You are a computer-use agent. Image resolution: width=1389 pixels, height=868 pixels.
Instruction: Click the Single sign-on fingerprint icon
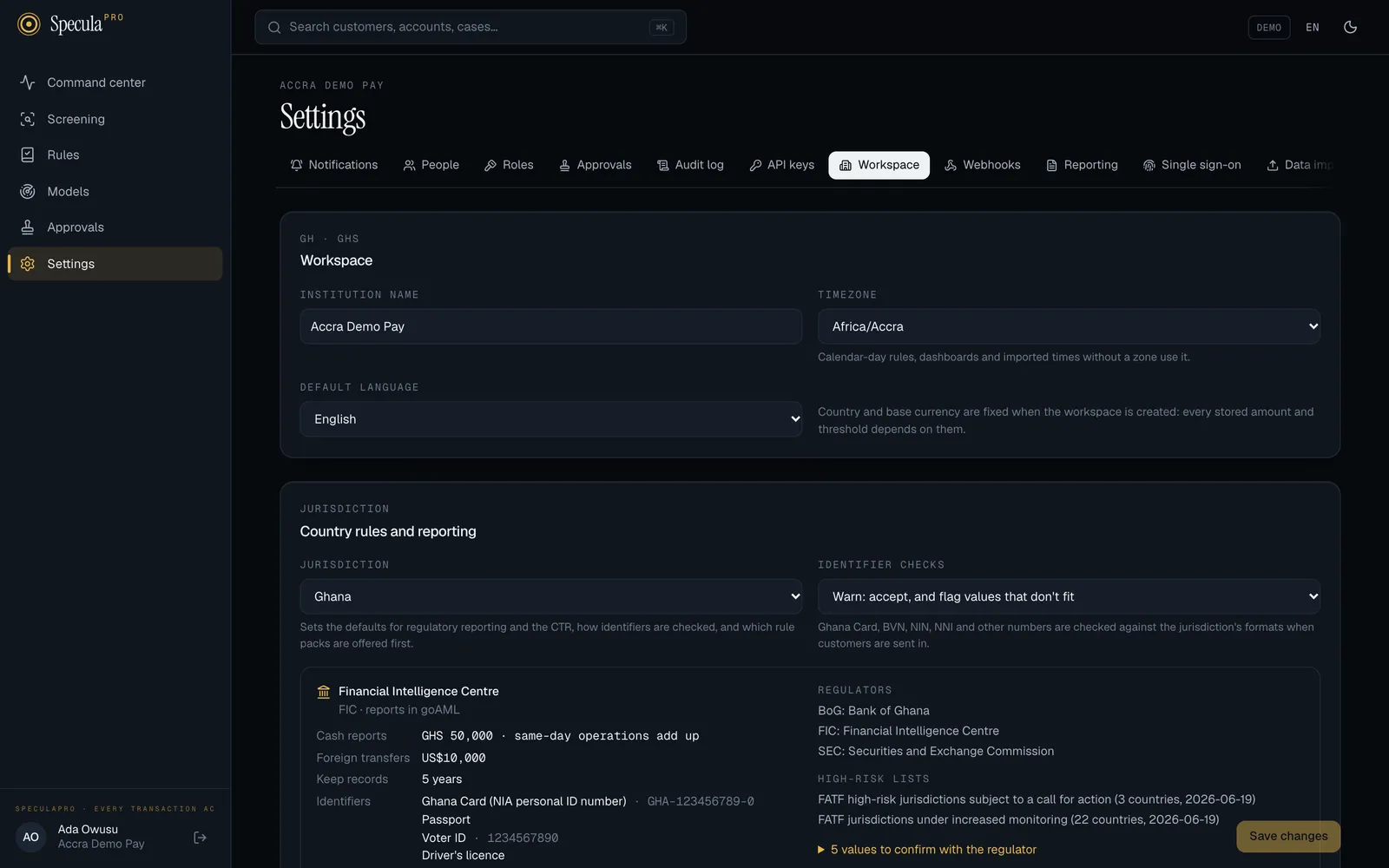click(x=1149, y=165)
